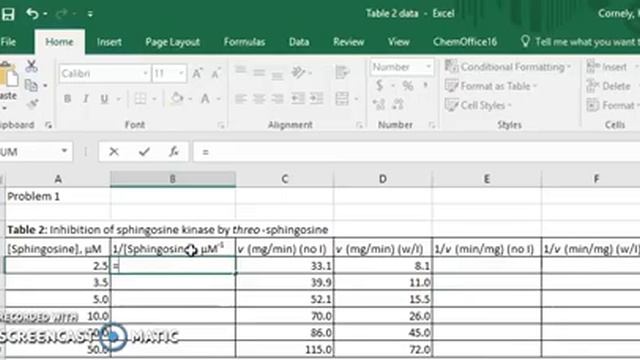Image resolution: width=640 pixels, height=360 pixels.
Task: Open the Clipboard dialog launcher
Action: click(x=49, y=125)
